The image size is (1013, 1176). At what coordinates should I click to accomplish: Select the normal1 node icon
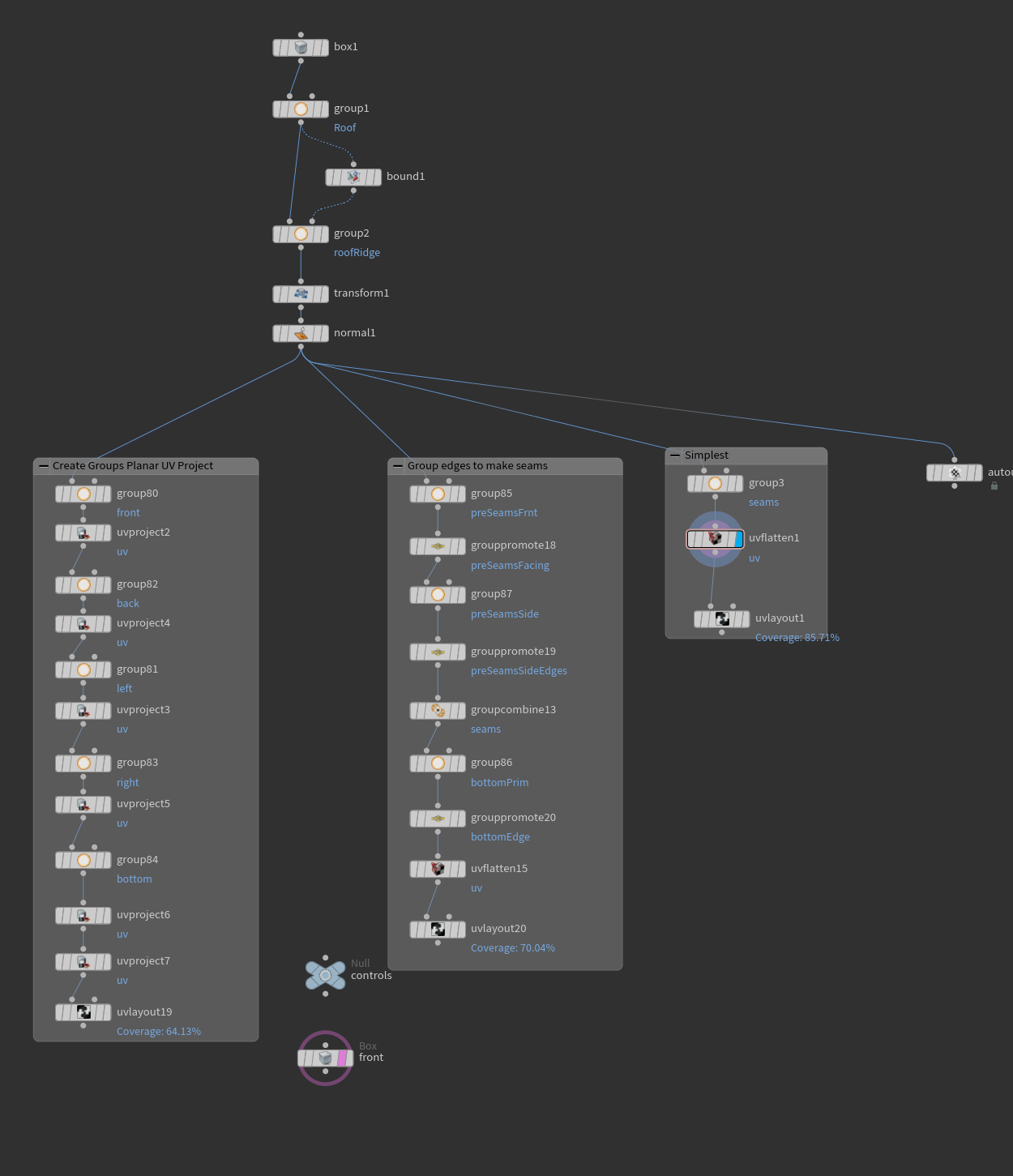point(301,333)
